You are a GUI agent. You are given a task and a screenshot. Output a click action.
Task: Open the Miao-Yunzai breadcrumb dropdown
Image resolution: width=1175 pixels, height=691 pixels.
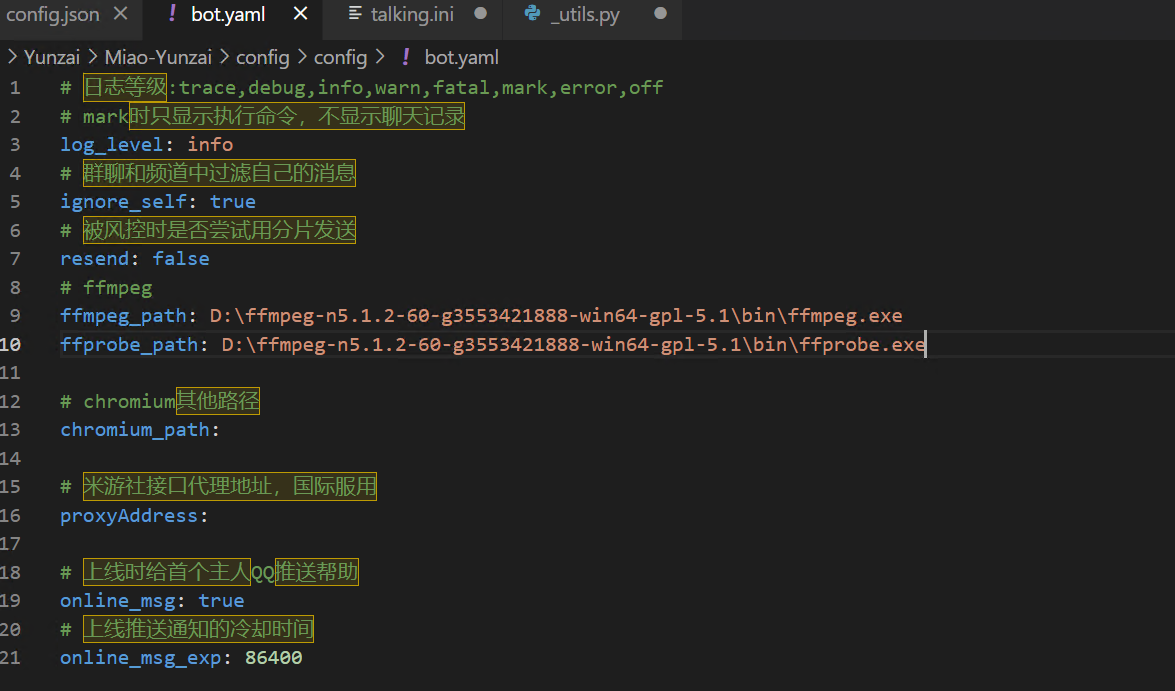point(158,57)
